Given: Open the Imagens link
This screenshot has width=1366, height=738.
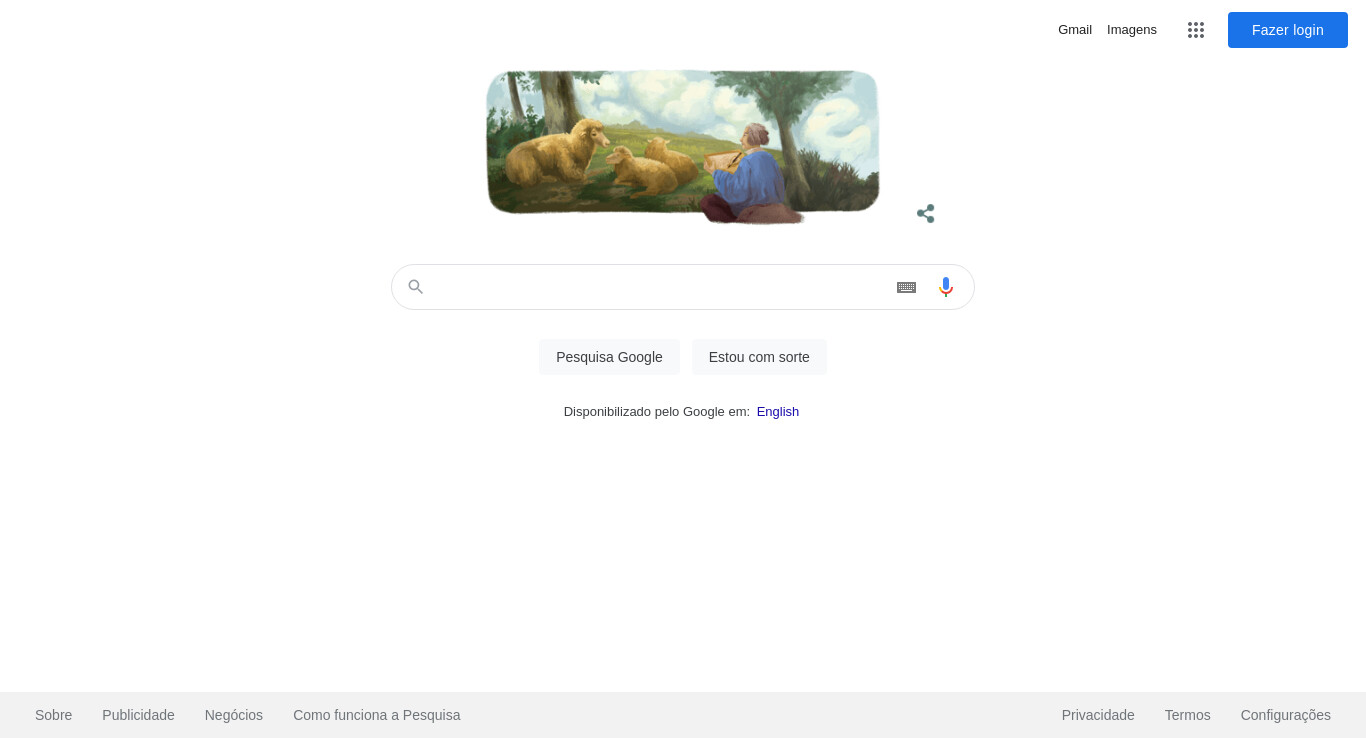Looking at the screenshot, I should [x=1132, y=30].
